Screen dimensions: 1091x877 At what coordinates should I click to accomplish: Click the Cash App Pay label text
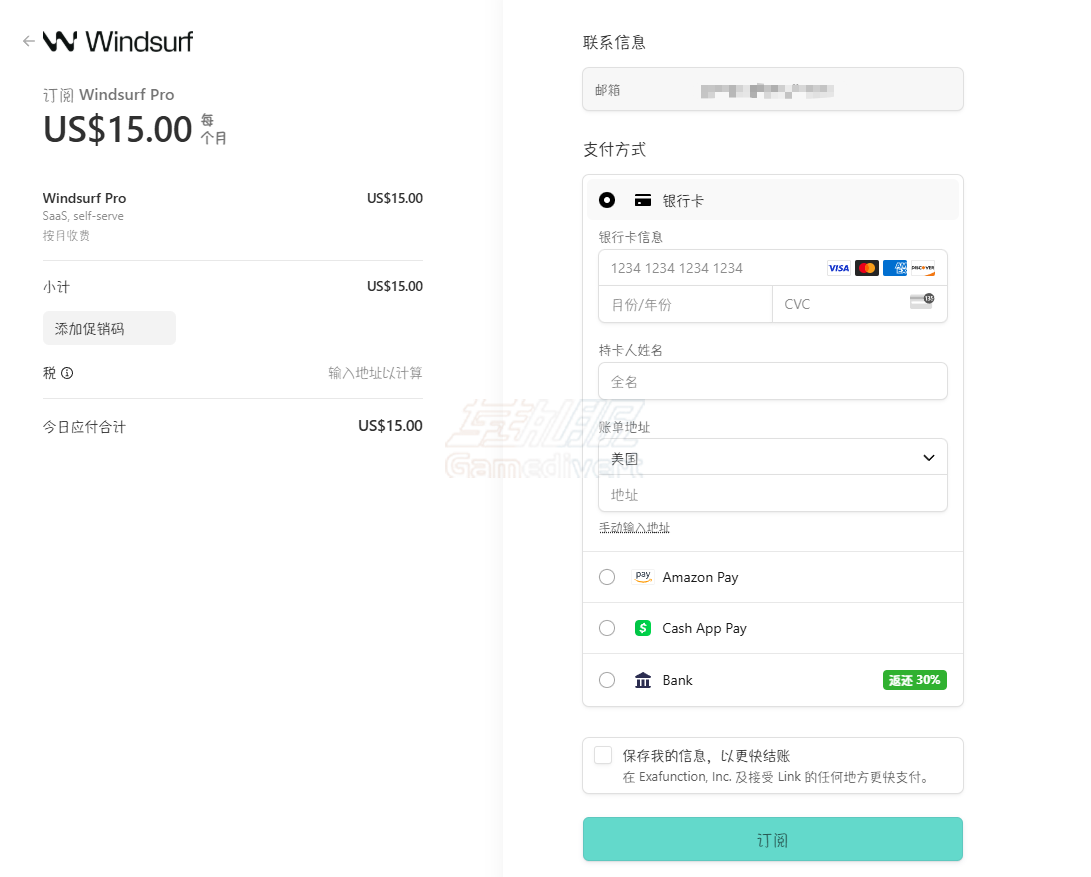[x=704, y=629]
